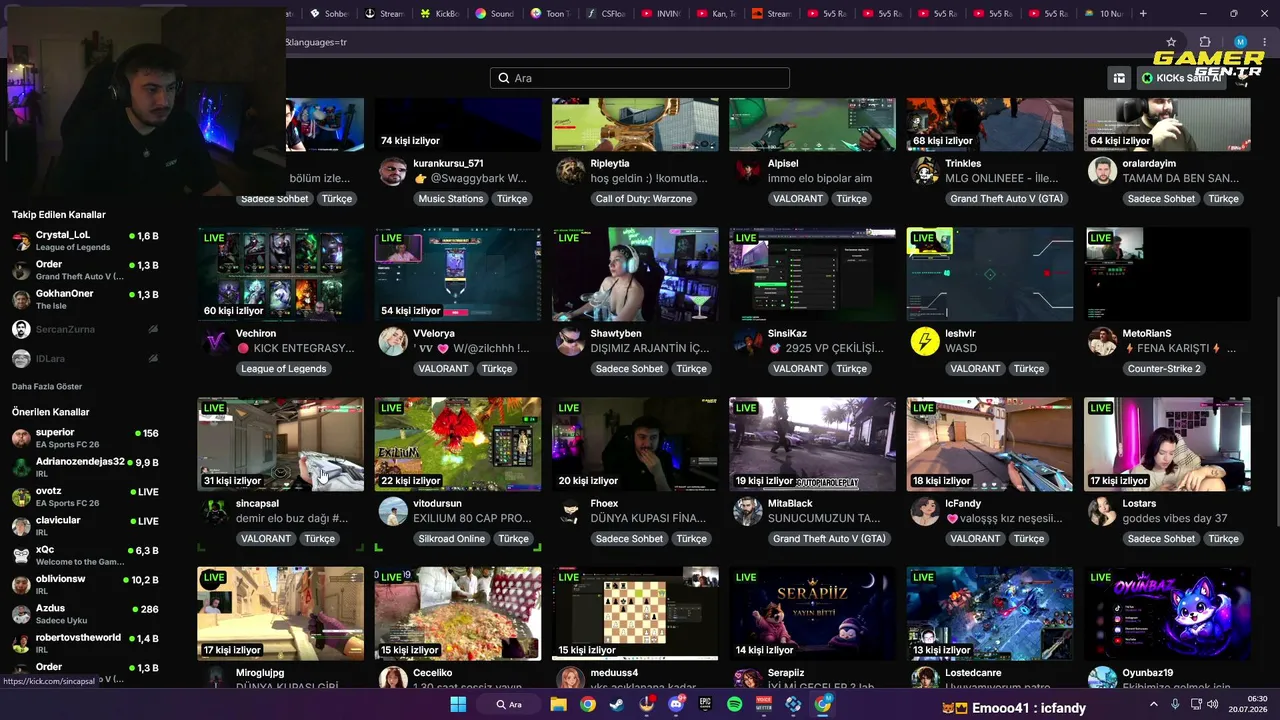The height and width of the screenshot is (720, 1280).
Task: Click GokhanOner's avatar in followed channels
Action: [21, 300]
